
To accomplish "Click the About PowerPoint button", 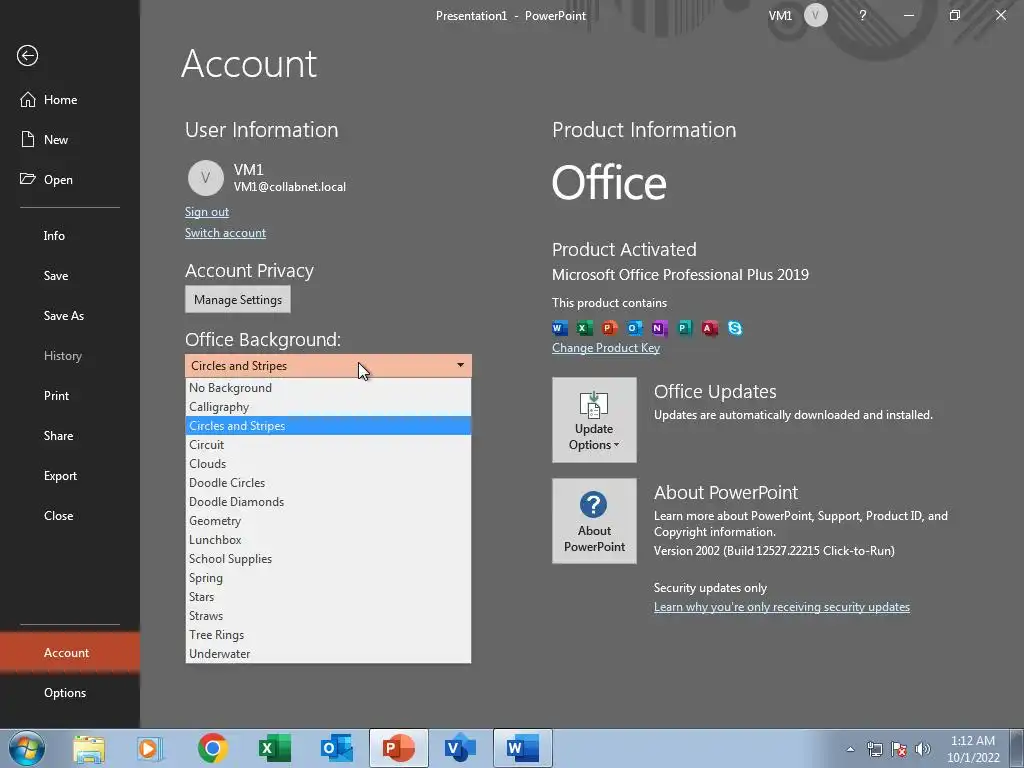I will [x=594, y=520].
